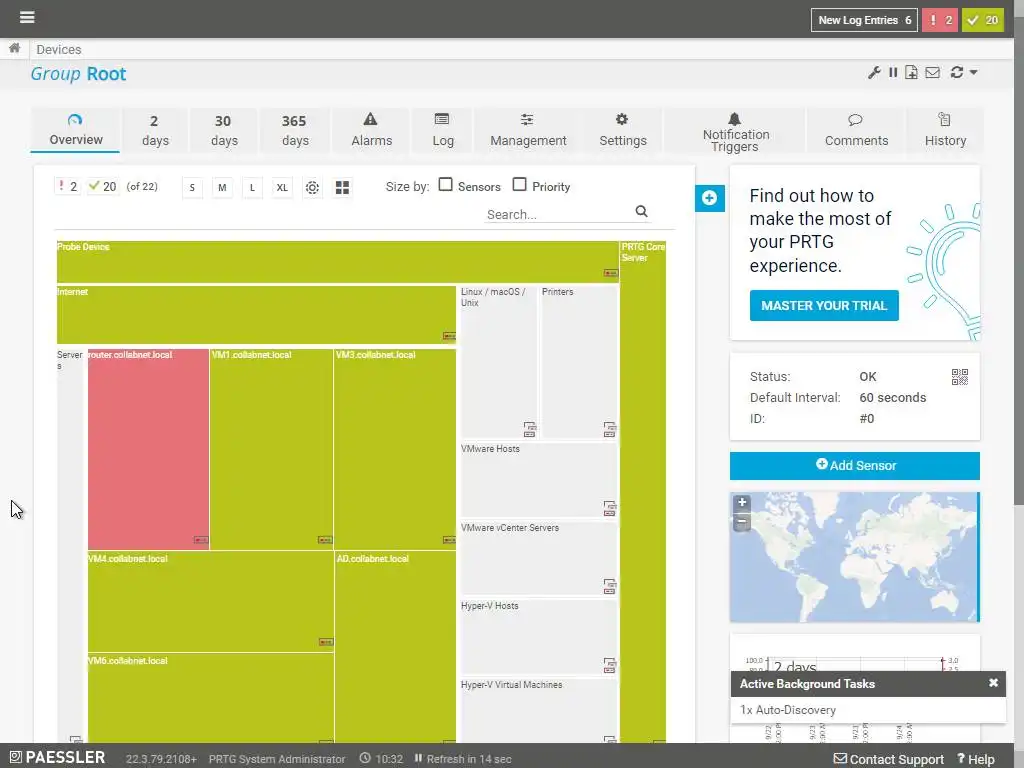Viewport: 1024px width, 768px height.
Task: Pause auto refresh in status bar
Action: click(x=418, y=758)
